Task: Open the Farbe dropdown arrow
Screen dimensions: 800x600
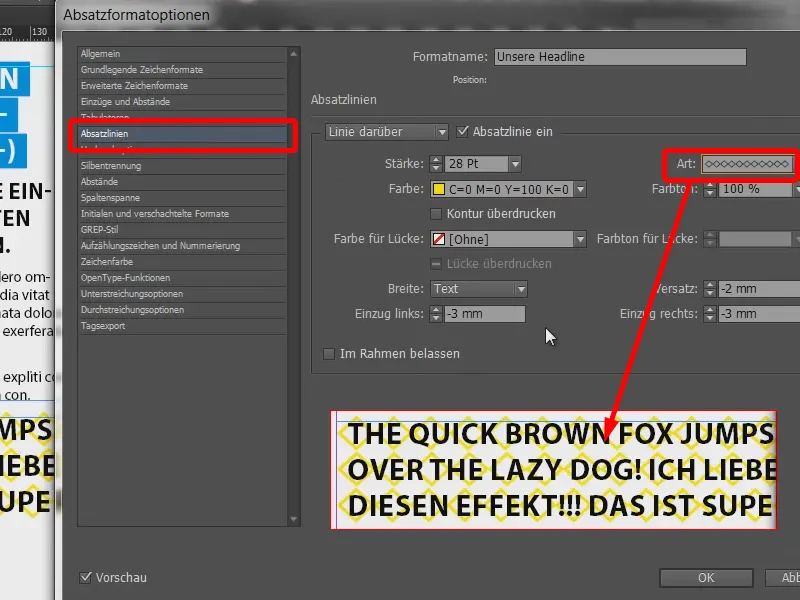Action: pyautogui.click(x=580, y=189)
